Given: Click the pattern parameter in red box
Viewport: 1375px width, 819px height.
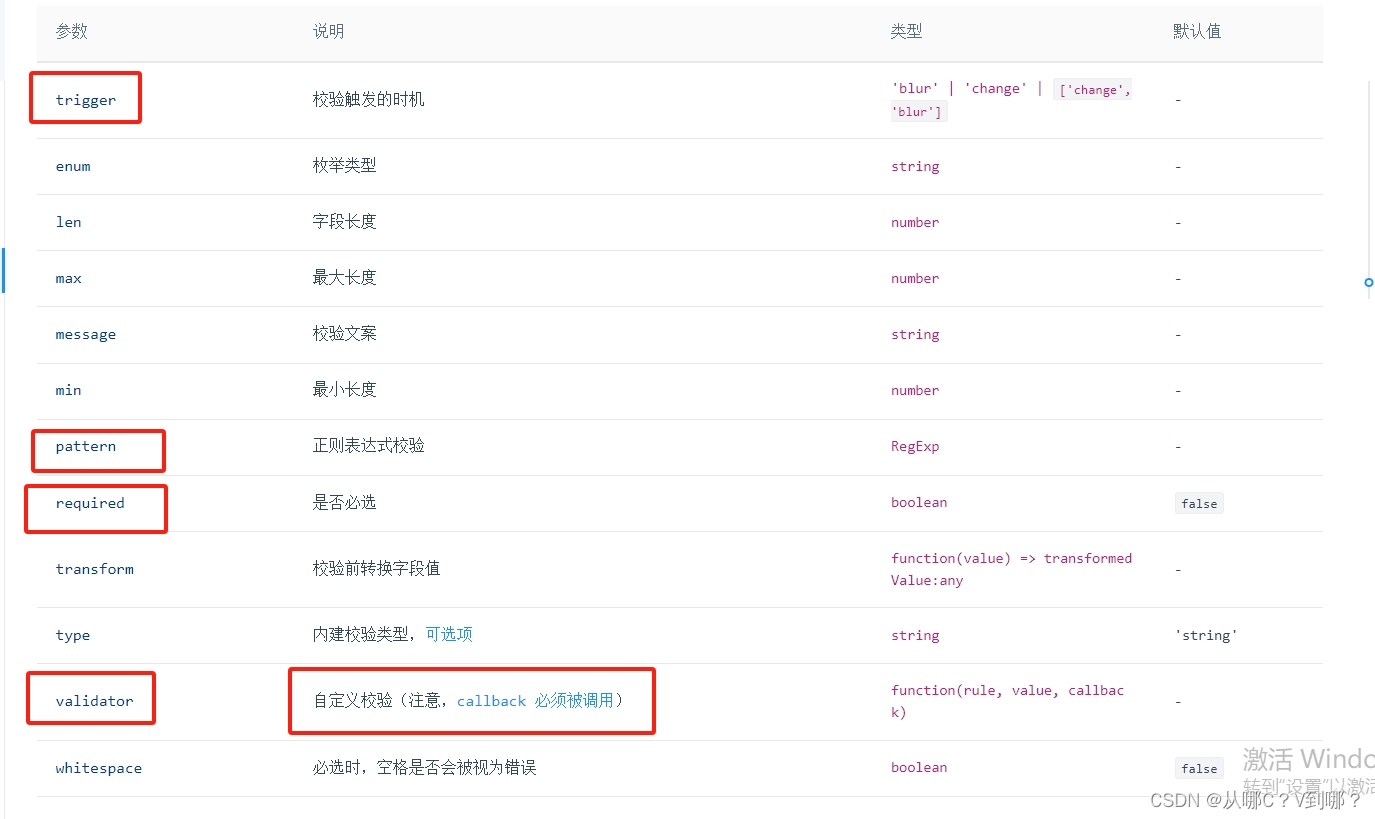Looking at the screenshot, I should pos(84,445).
